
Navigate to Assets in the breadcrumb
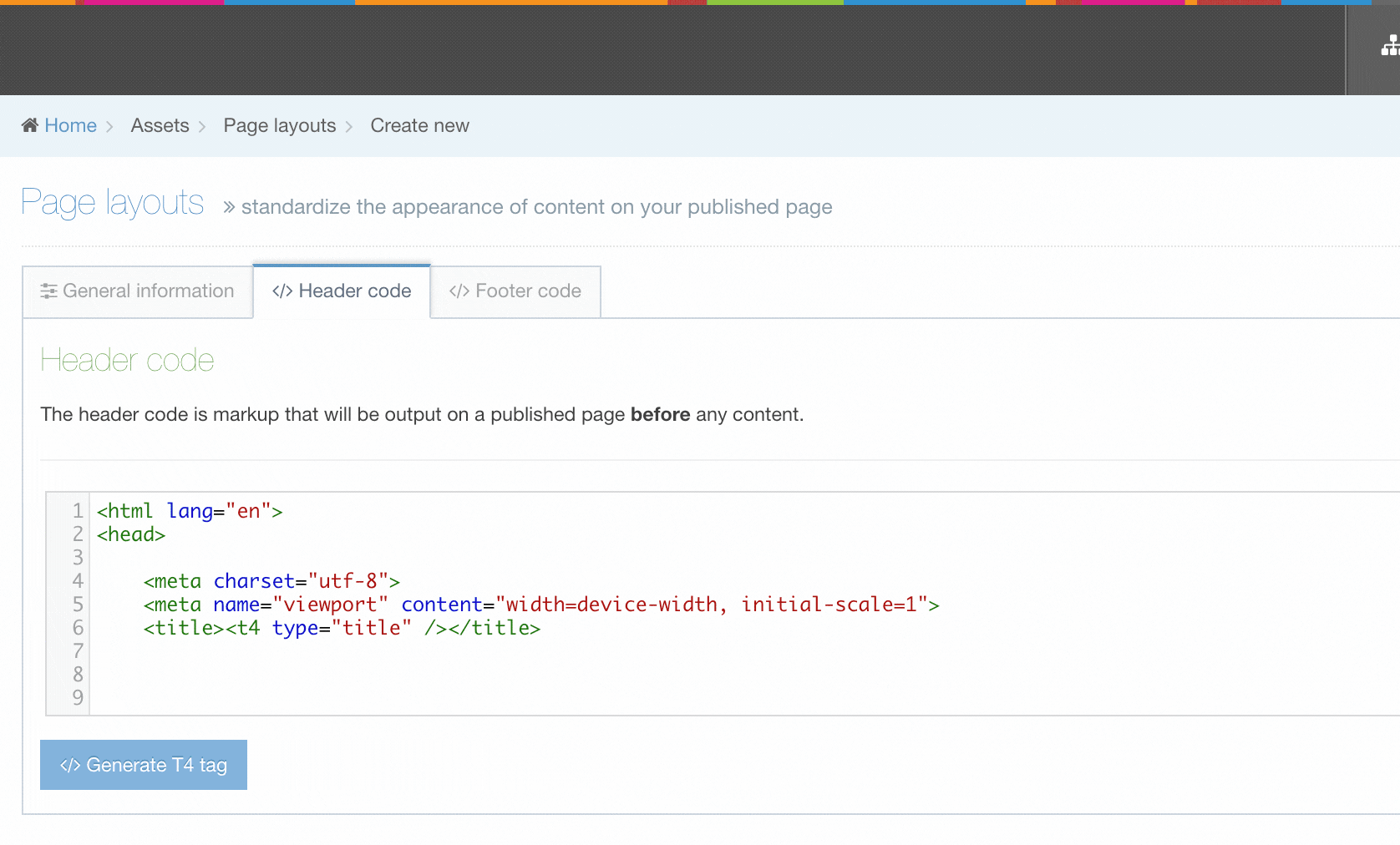[x=160, y=125]
